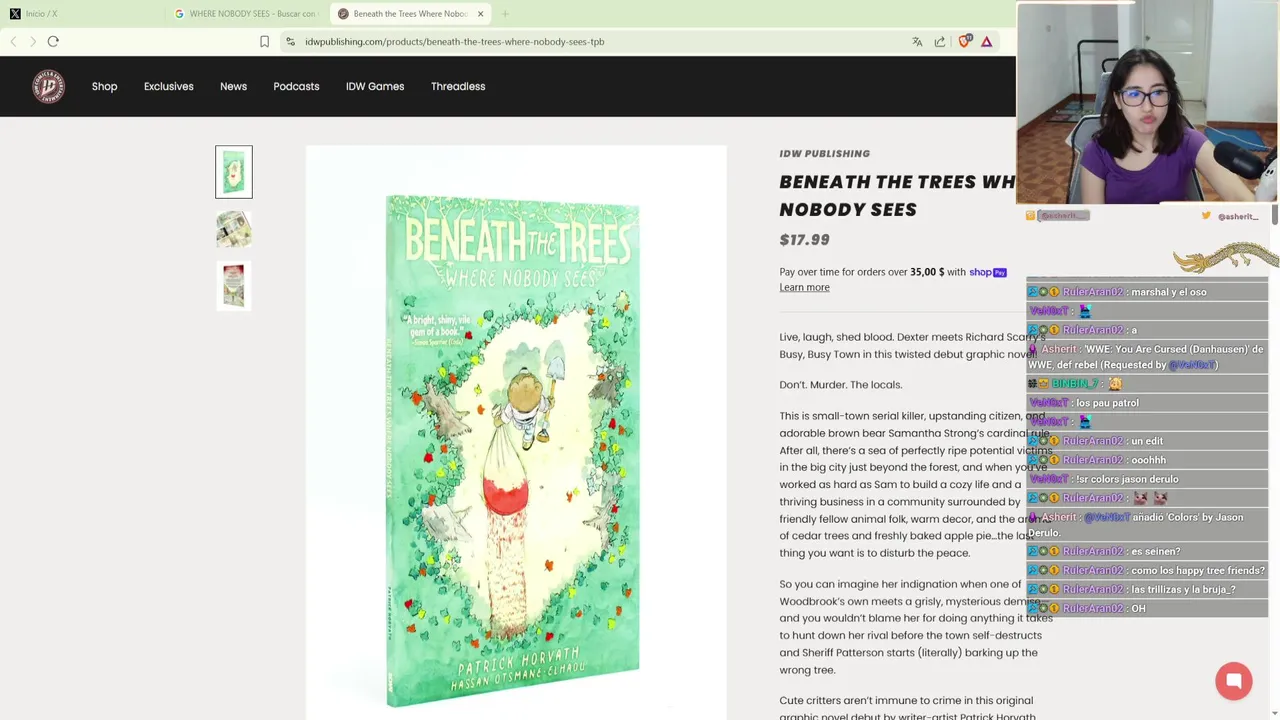
Task: Open IDW Games link
Action: [375, 86]
